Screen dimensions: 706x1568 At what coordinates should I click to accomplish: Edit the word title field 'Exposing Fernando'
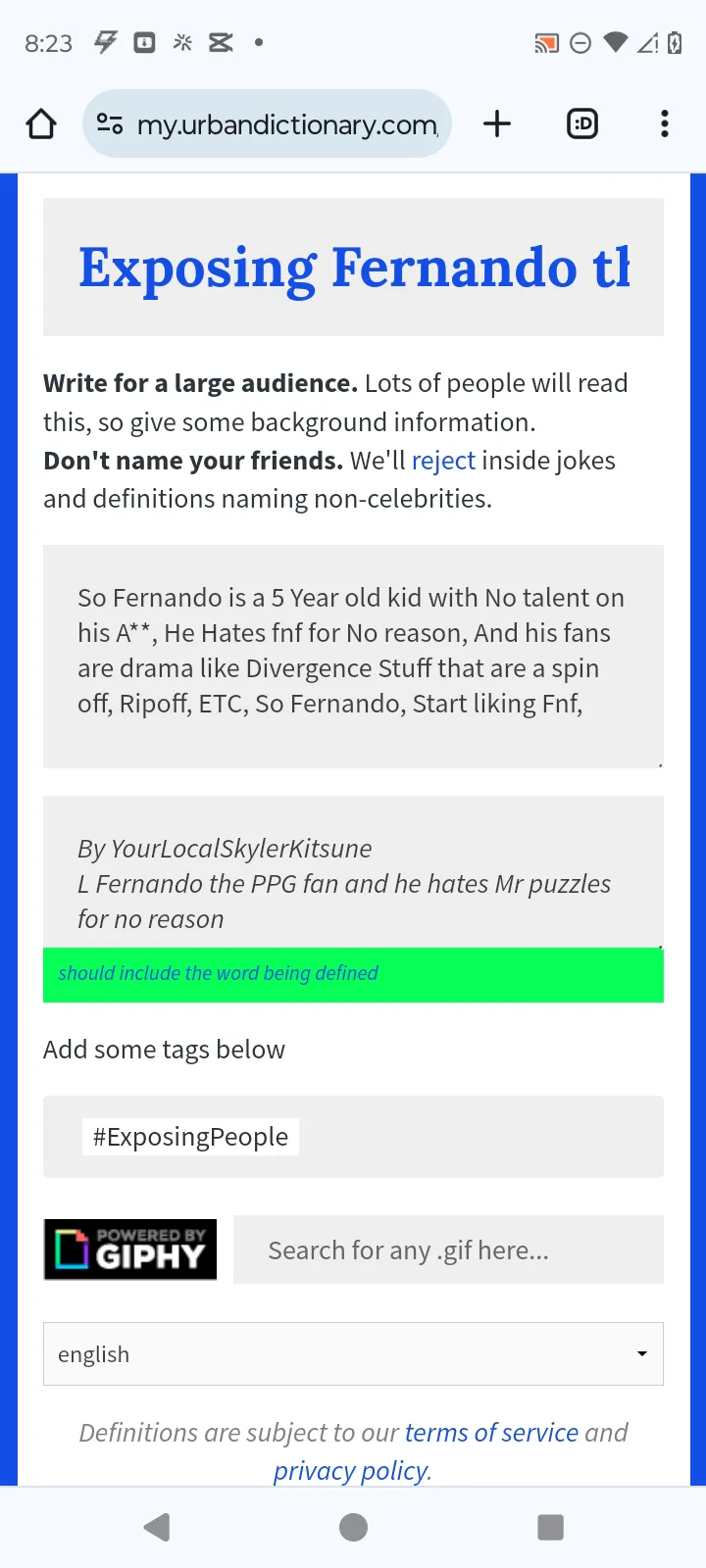click(x=353, y=268)
